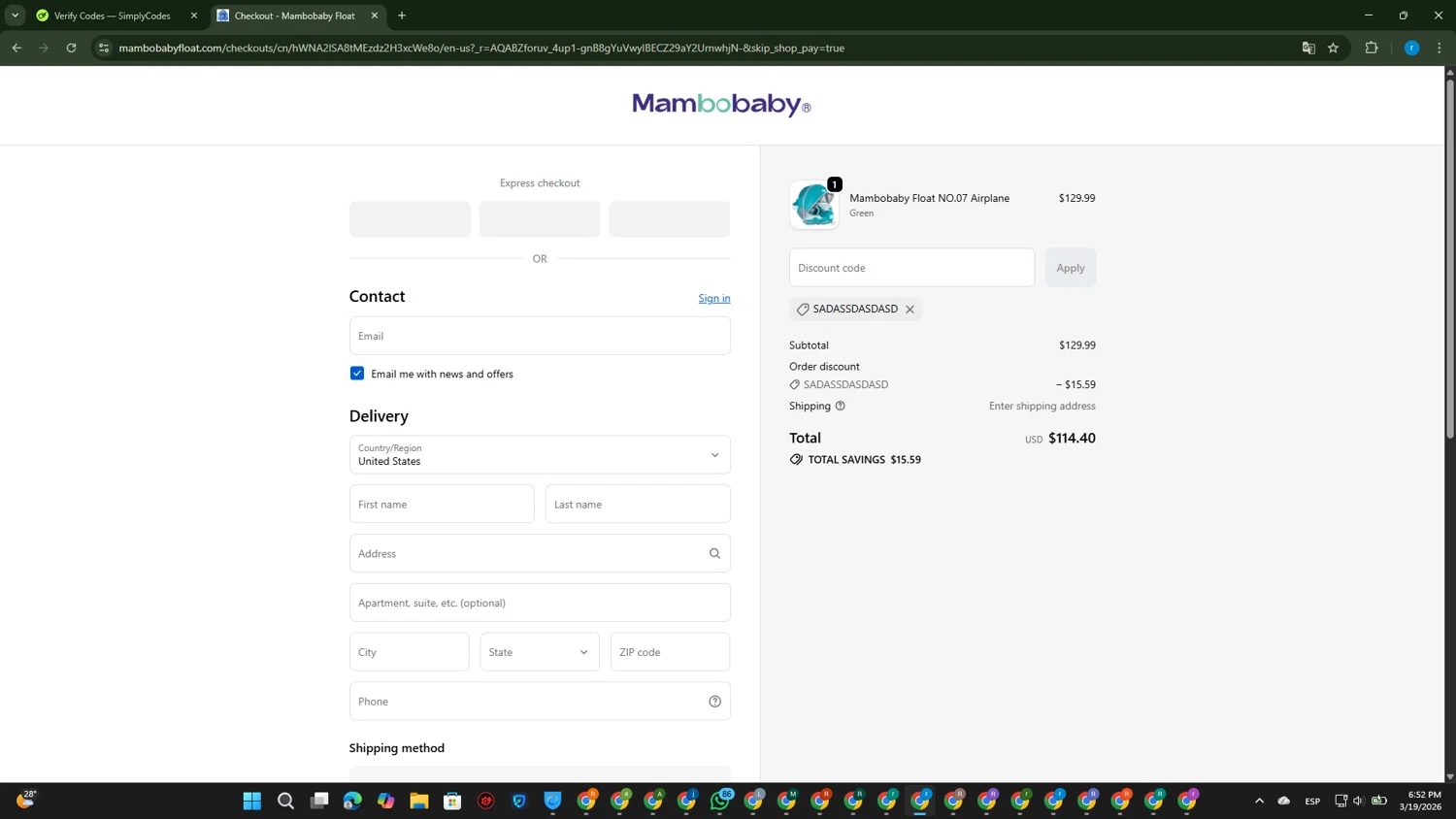Click the Phone number field

tap(540, 702)
